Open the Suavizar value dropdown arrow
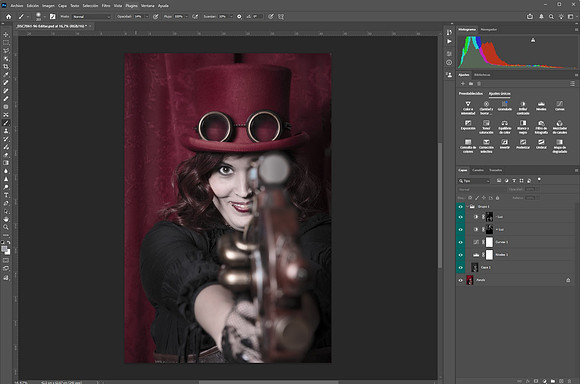580x384 pixels. coord(231,17)
